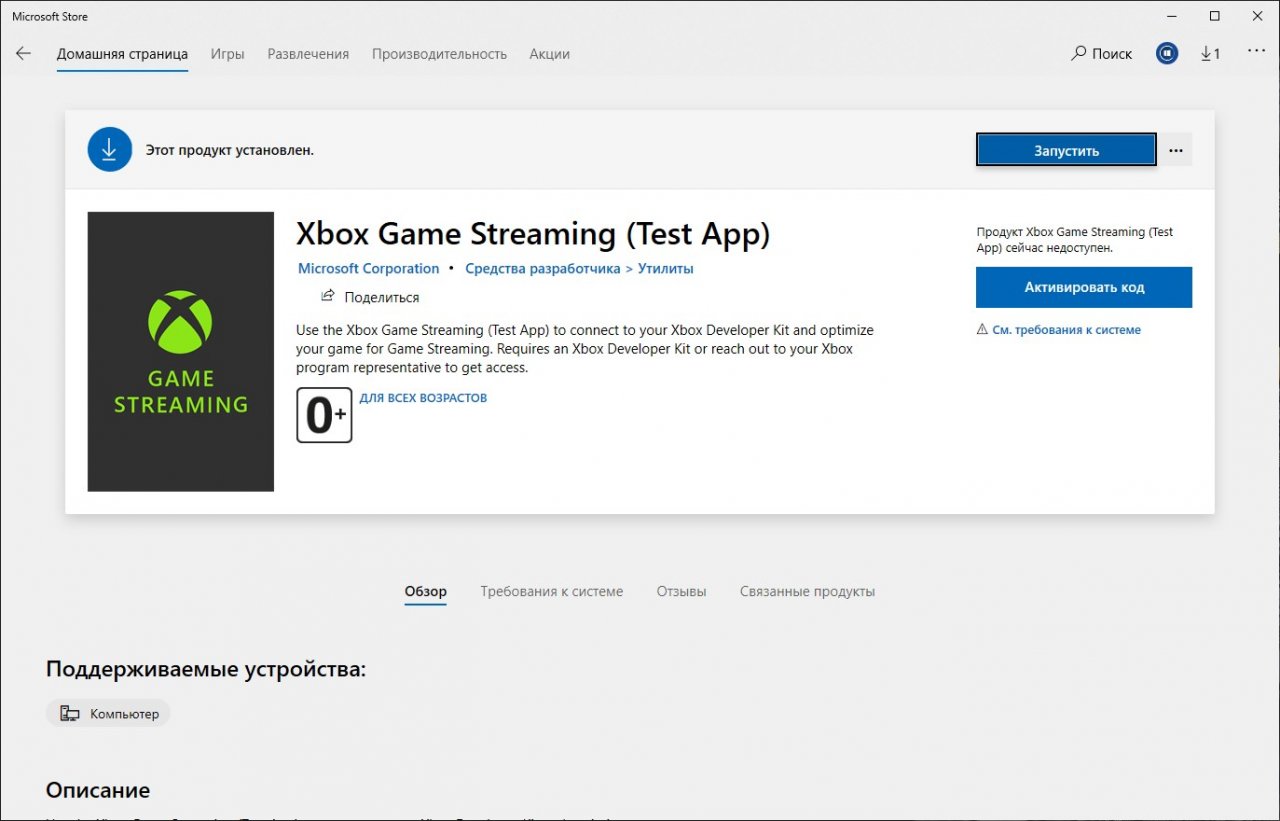The height and width of the screenshot is (821, 1280).
Task: Click the product unavailable notice text
Action: (x=1075, y=240)
